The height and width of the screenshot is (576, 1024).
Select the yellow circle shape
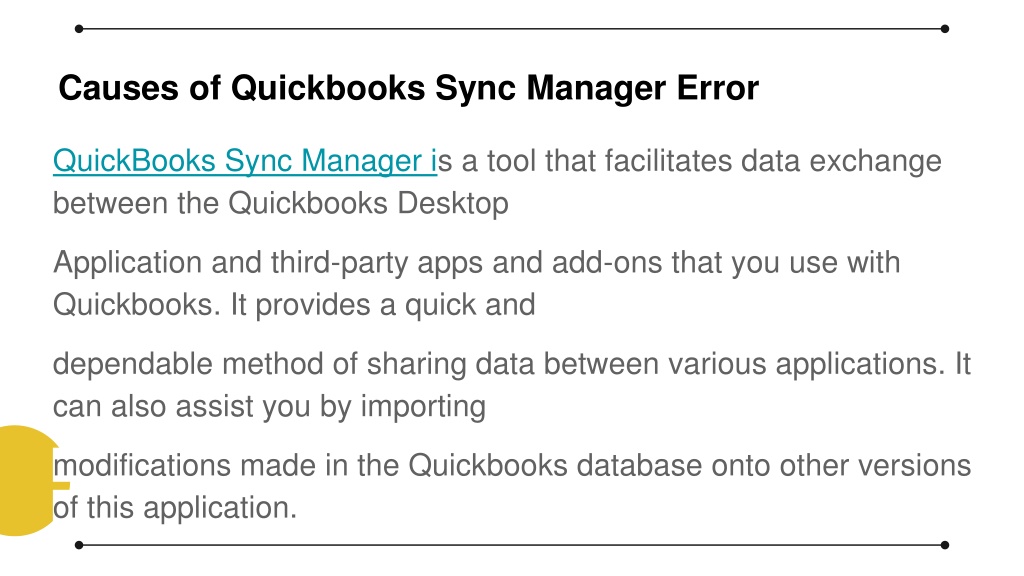coord(27,481)
